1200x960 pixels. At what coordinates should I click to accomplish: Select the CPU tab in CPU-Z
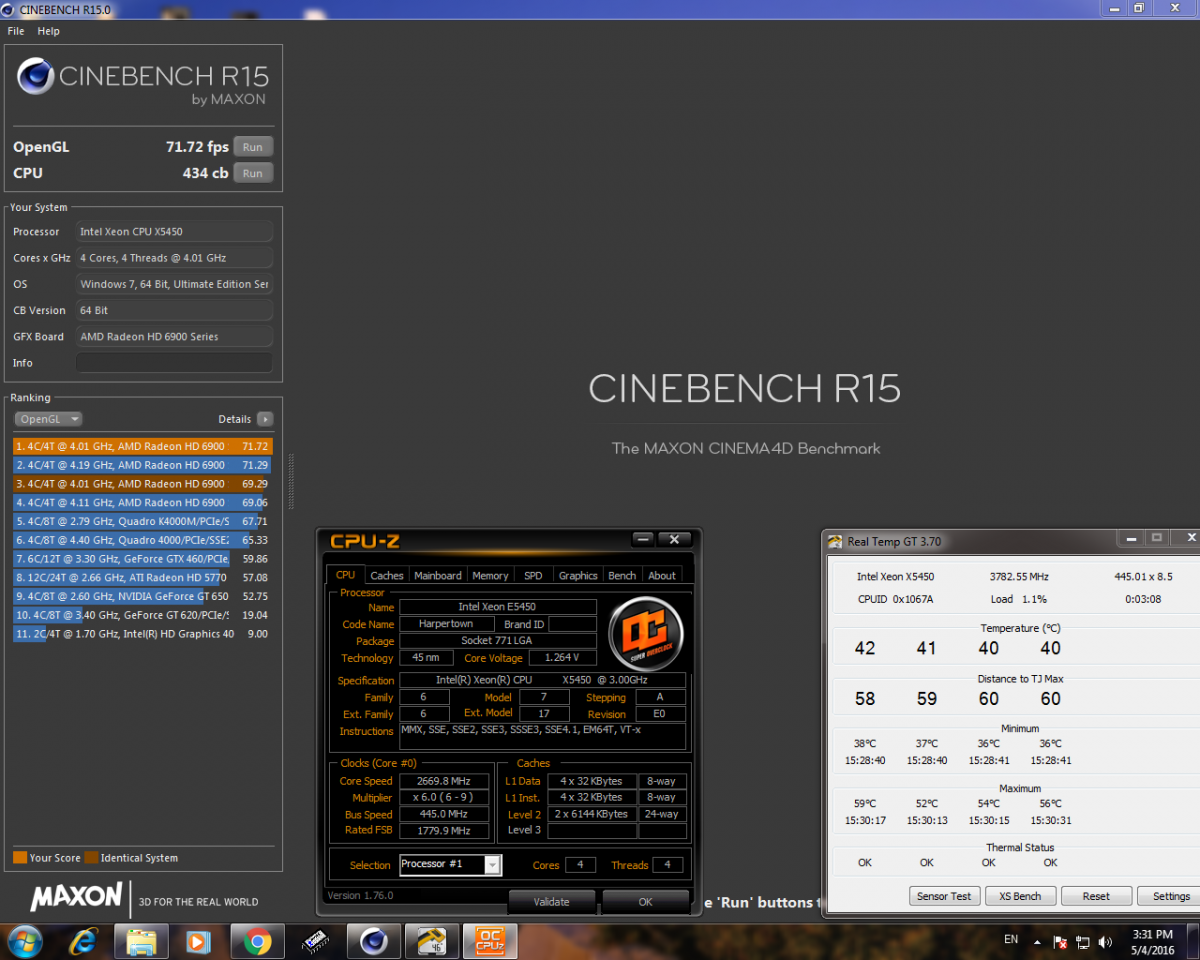point(345,574)
